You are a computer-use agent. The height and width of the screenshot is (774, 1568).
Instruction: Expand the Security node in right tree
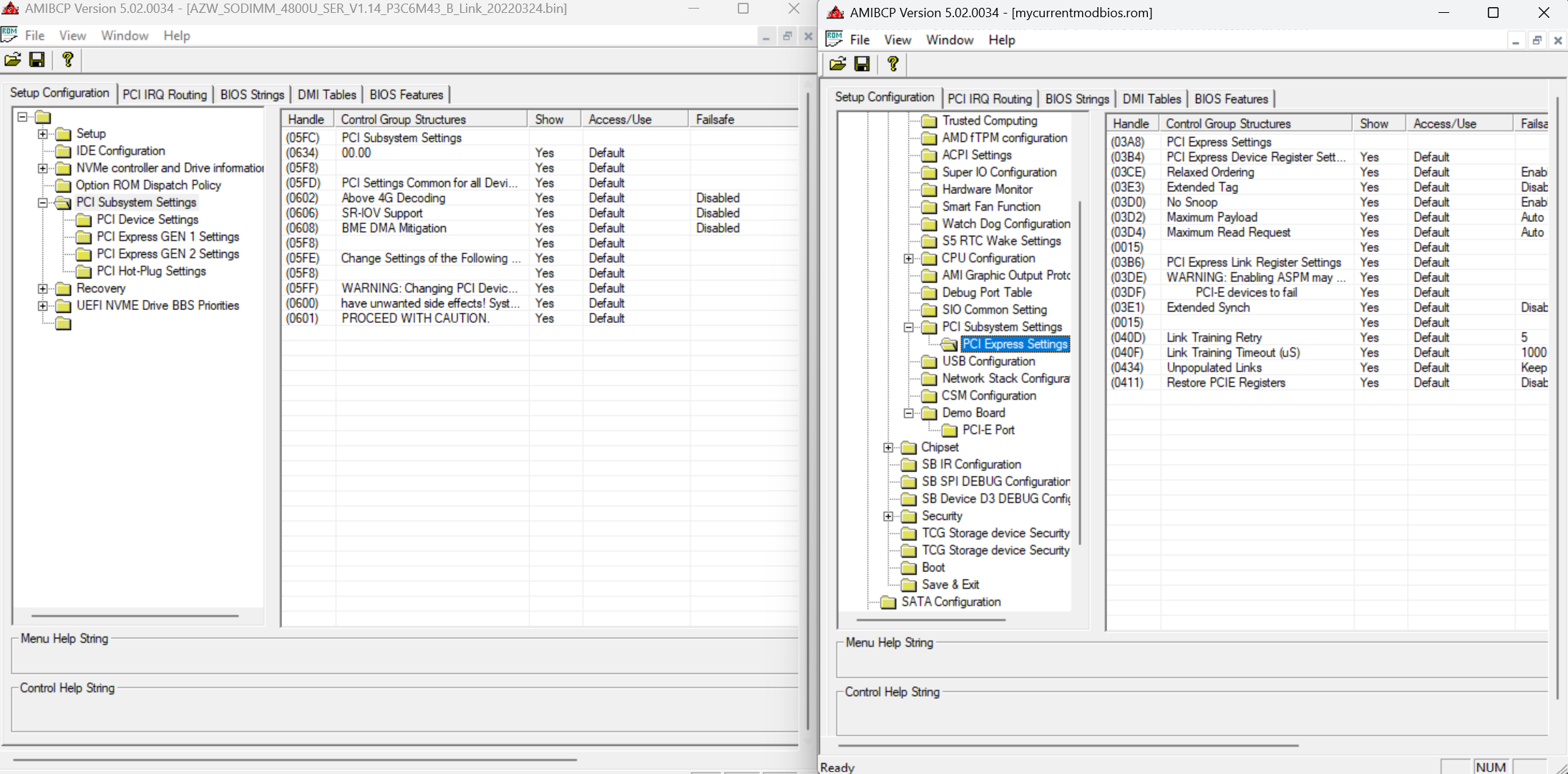tap(888, 516)
